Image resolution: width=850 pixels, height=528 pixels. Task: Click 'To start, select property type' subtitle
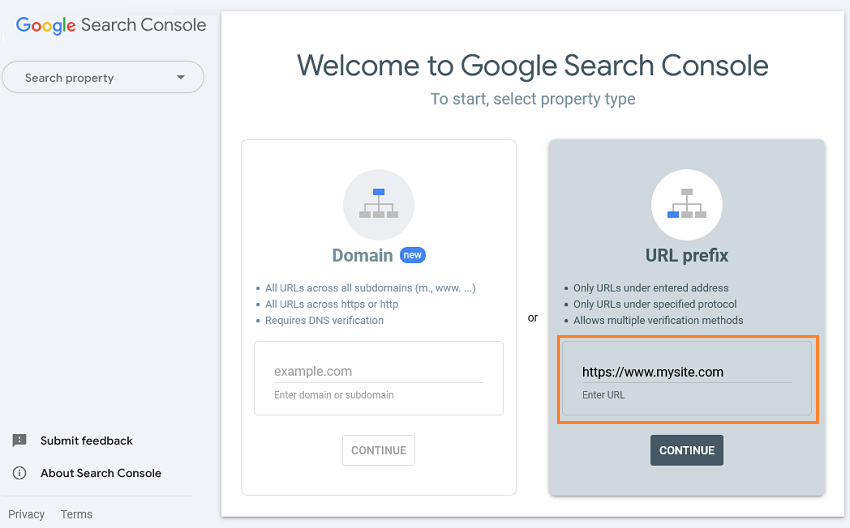tap(533, 99)
